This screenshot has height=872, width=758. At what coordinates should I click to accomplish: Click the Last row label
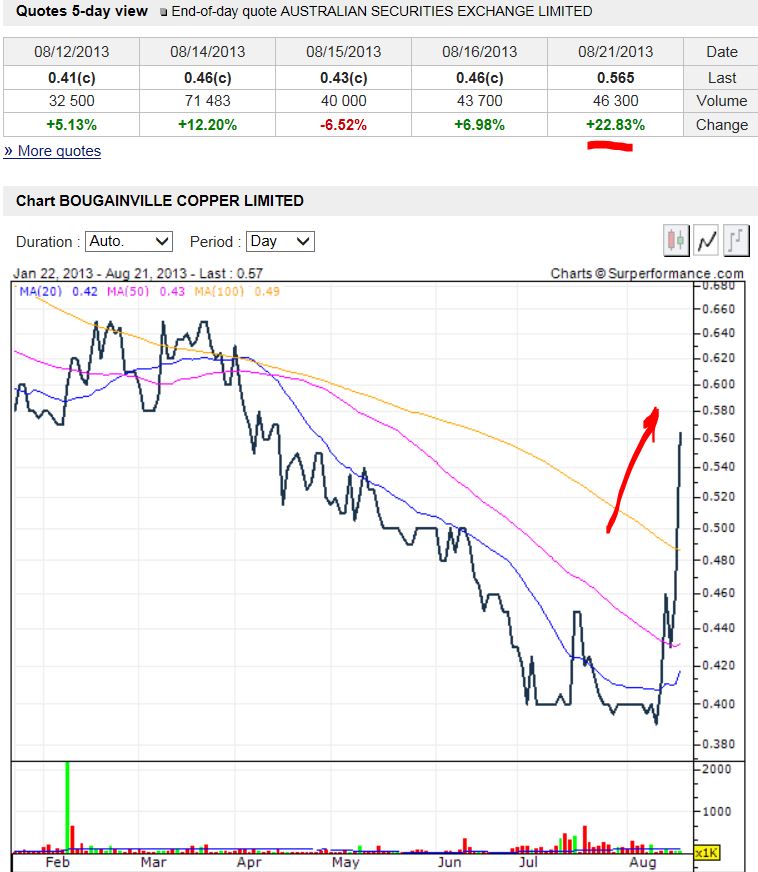(722, 78)
